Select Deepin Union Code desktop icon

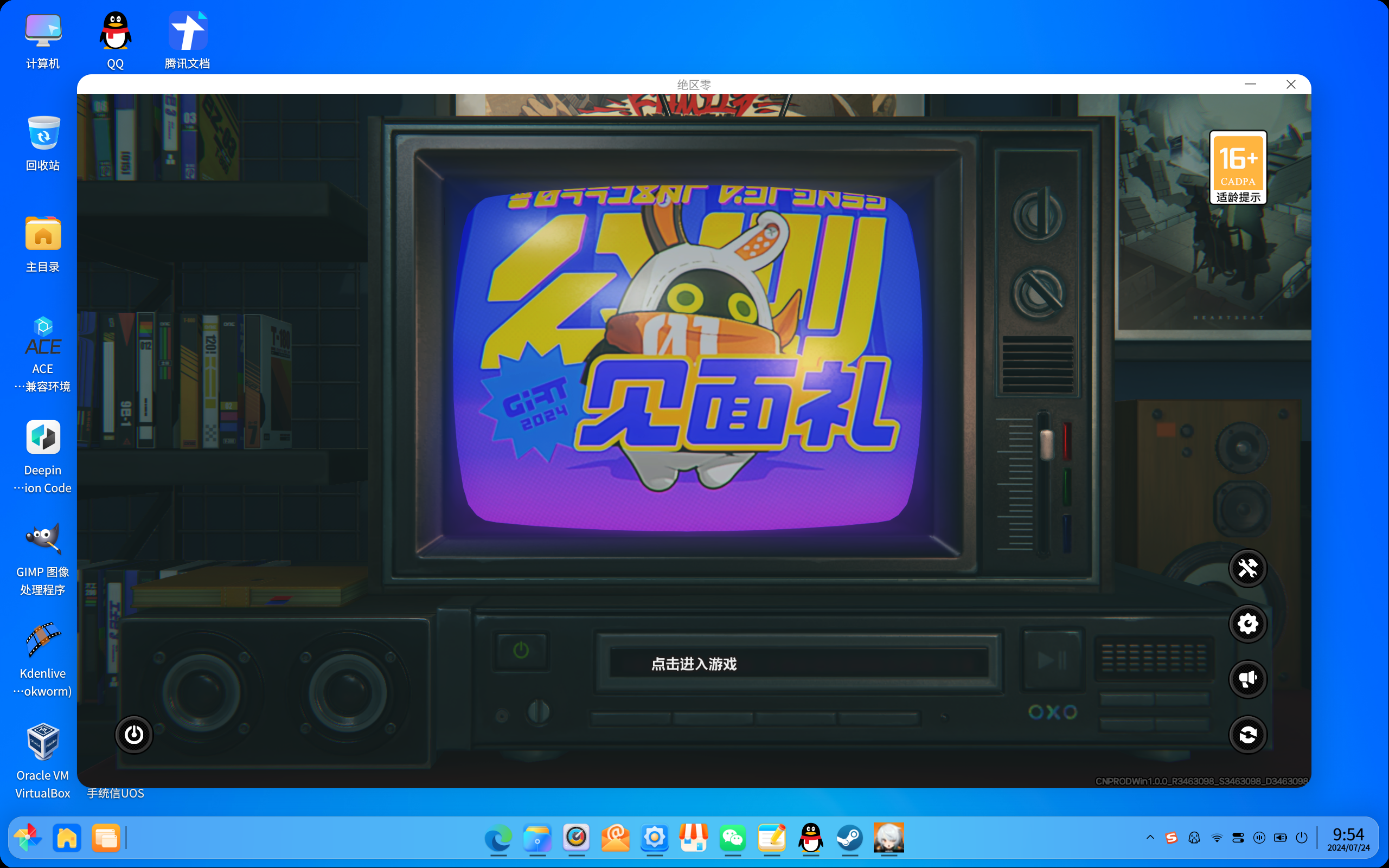click(x=43, y=456)
